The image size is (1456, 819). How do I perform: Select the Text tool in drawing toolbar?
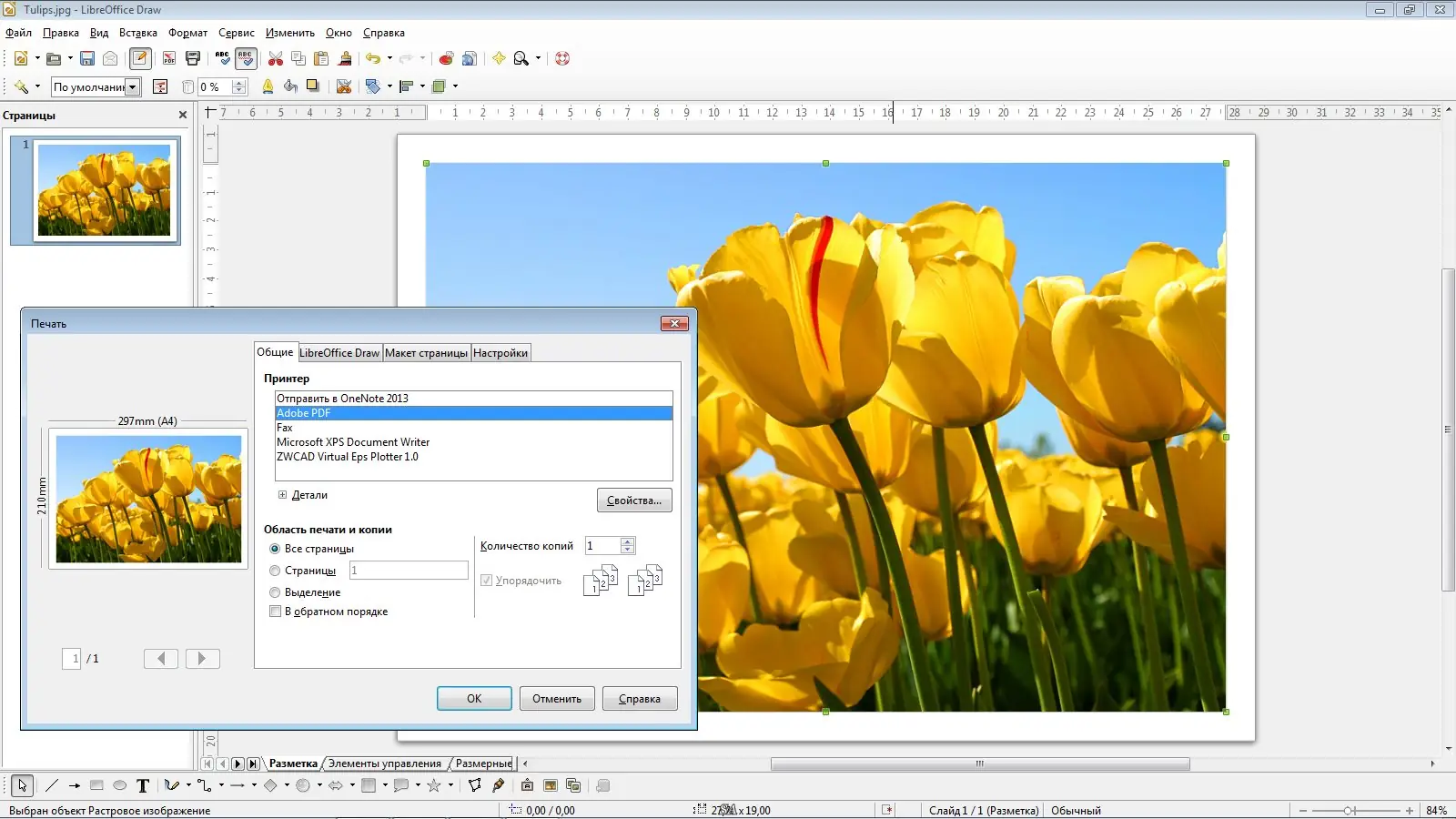[x=143, y=785]
